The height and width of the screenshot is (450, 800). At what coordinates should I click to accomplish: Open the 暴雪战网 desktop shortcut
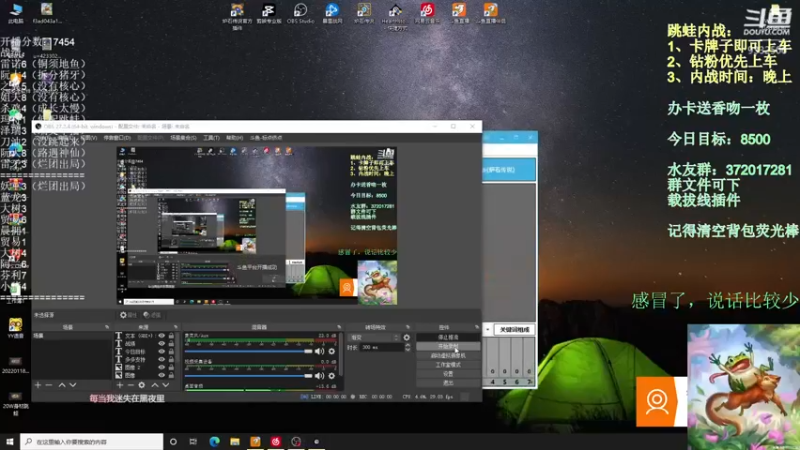coord(332,13)
